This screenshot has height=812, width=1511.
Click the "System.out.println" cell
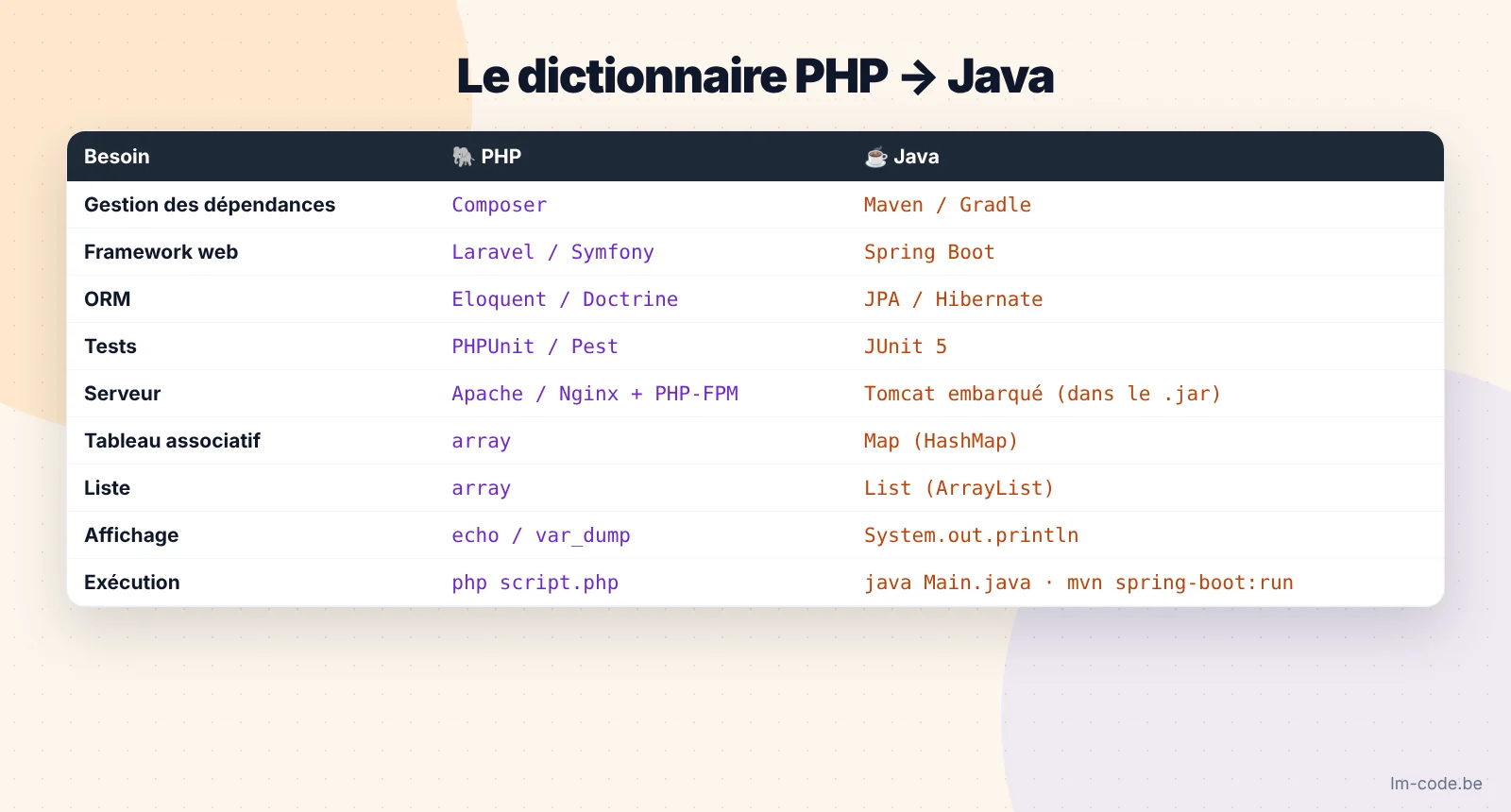pos(971,535)
